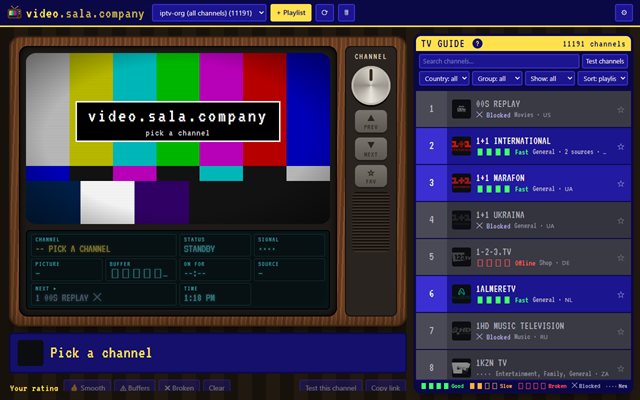Click the STANDBY status readout

coord(215,245)
